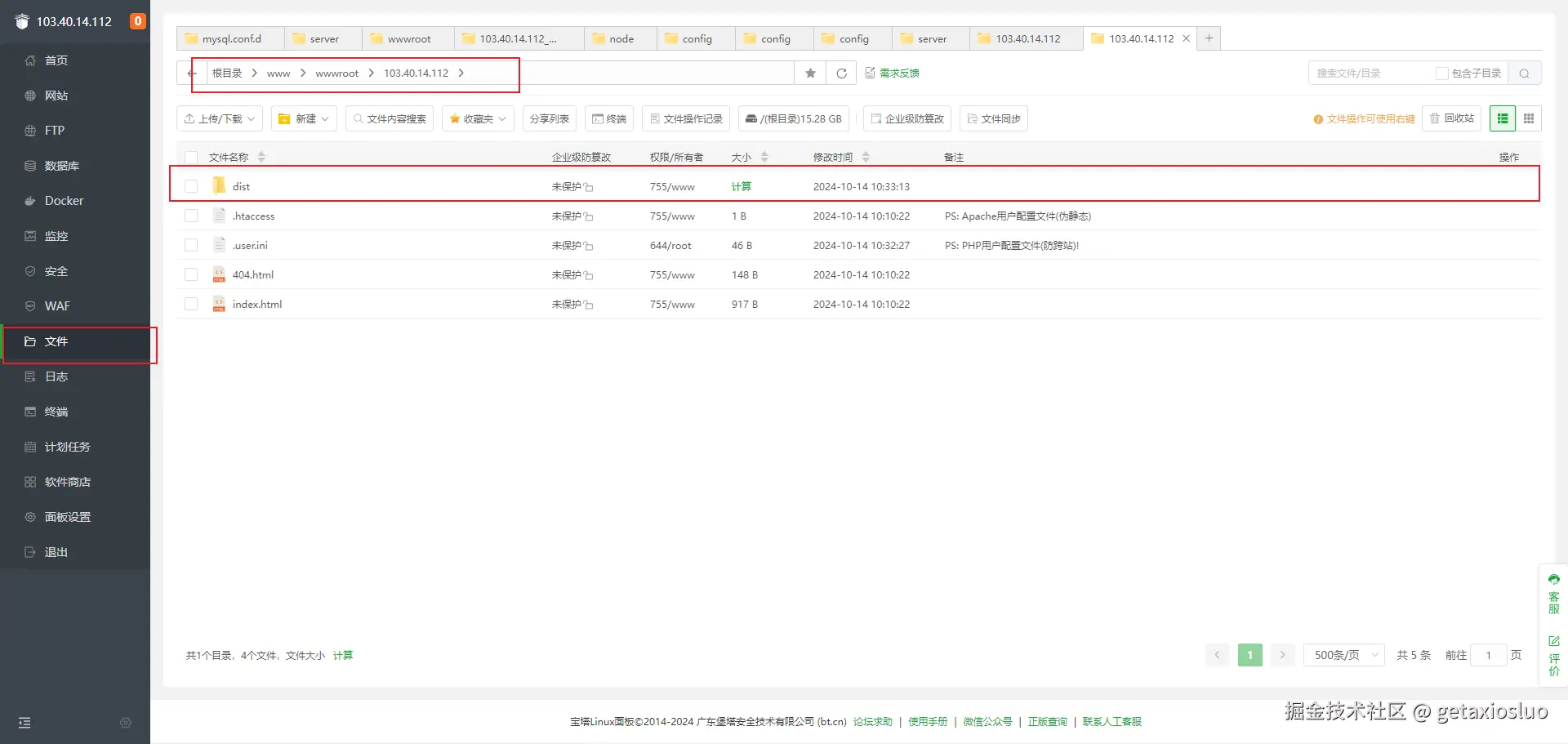Open the 软件商店 app store icon
Screen dimensions: 1568x744
[x=30, y=482]
